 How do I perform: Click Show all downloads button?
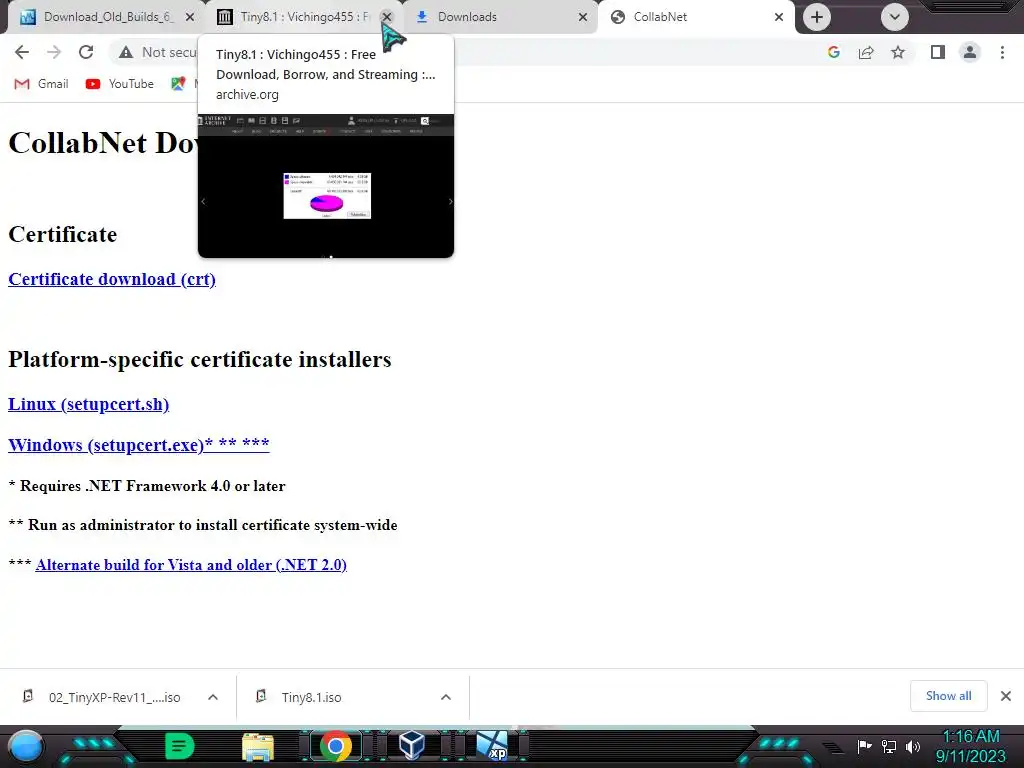(948, 696)
